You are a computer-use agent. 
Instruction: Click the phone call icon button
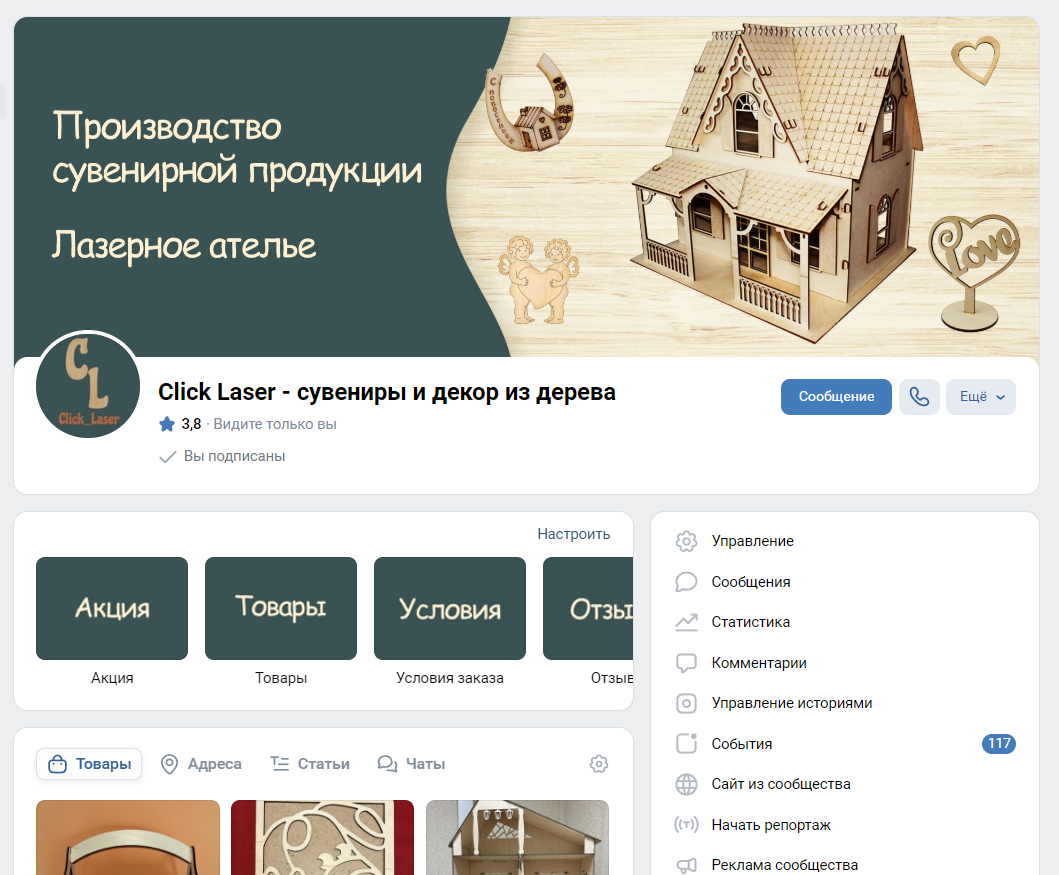919,396
